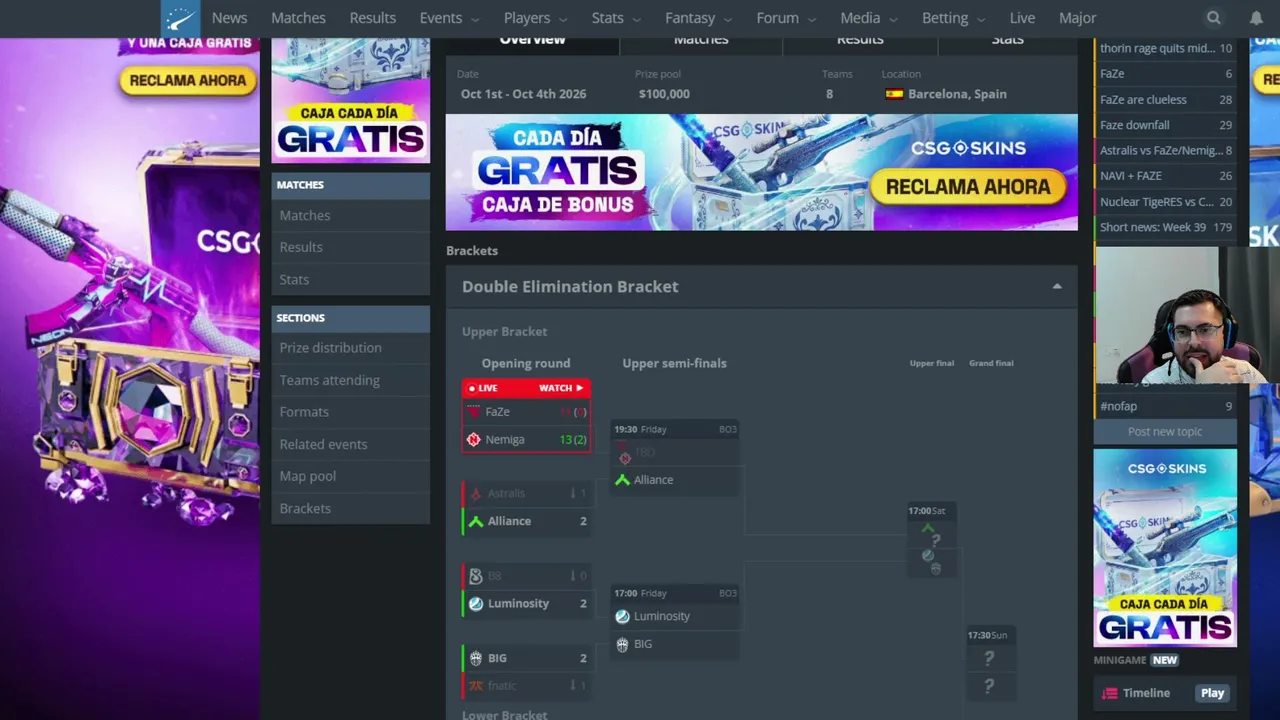Click the Nemiga logo in the live match
The height and width of the screenshot is (720, 1280).
[474, 439]
